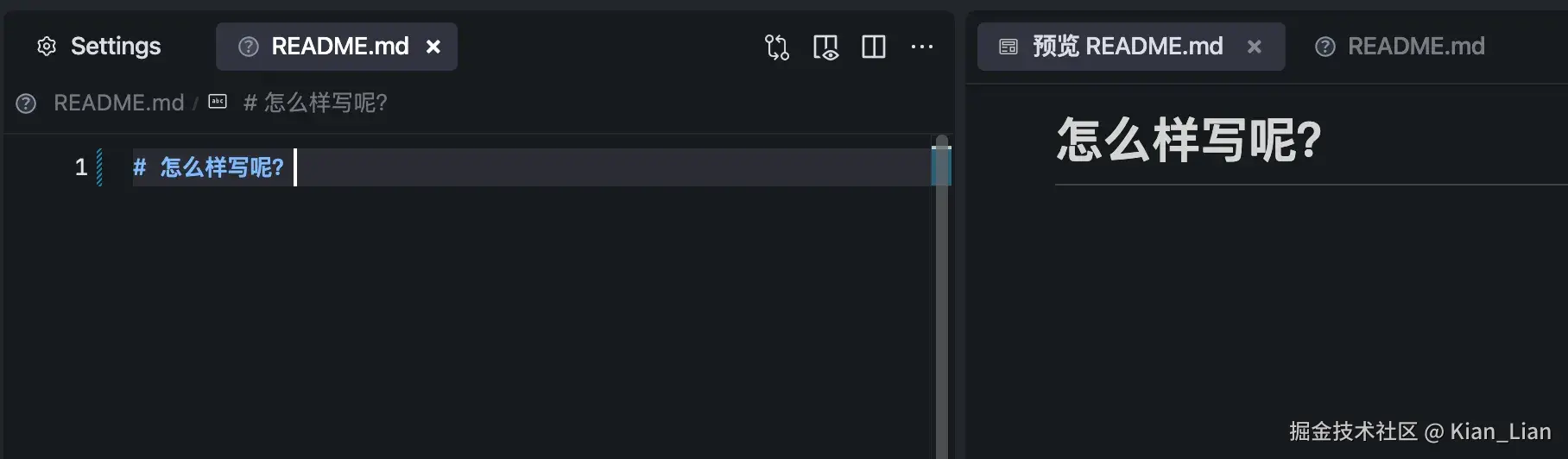Close the left README.md editor tab

click(433, 47)
